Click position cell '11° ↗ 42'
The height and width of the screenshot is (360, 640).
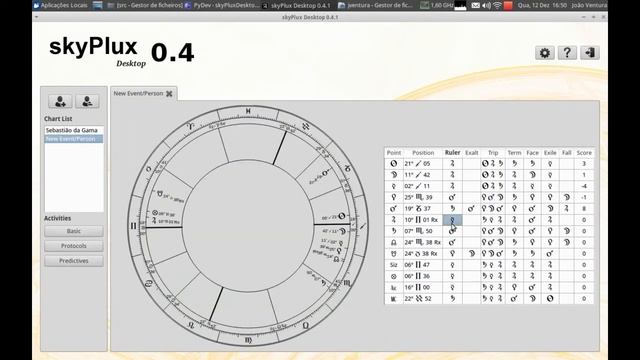tap(423, 175)
